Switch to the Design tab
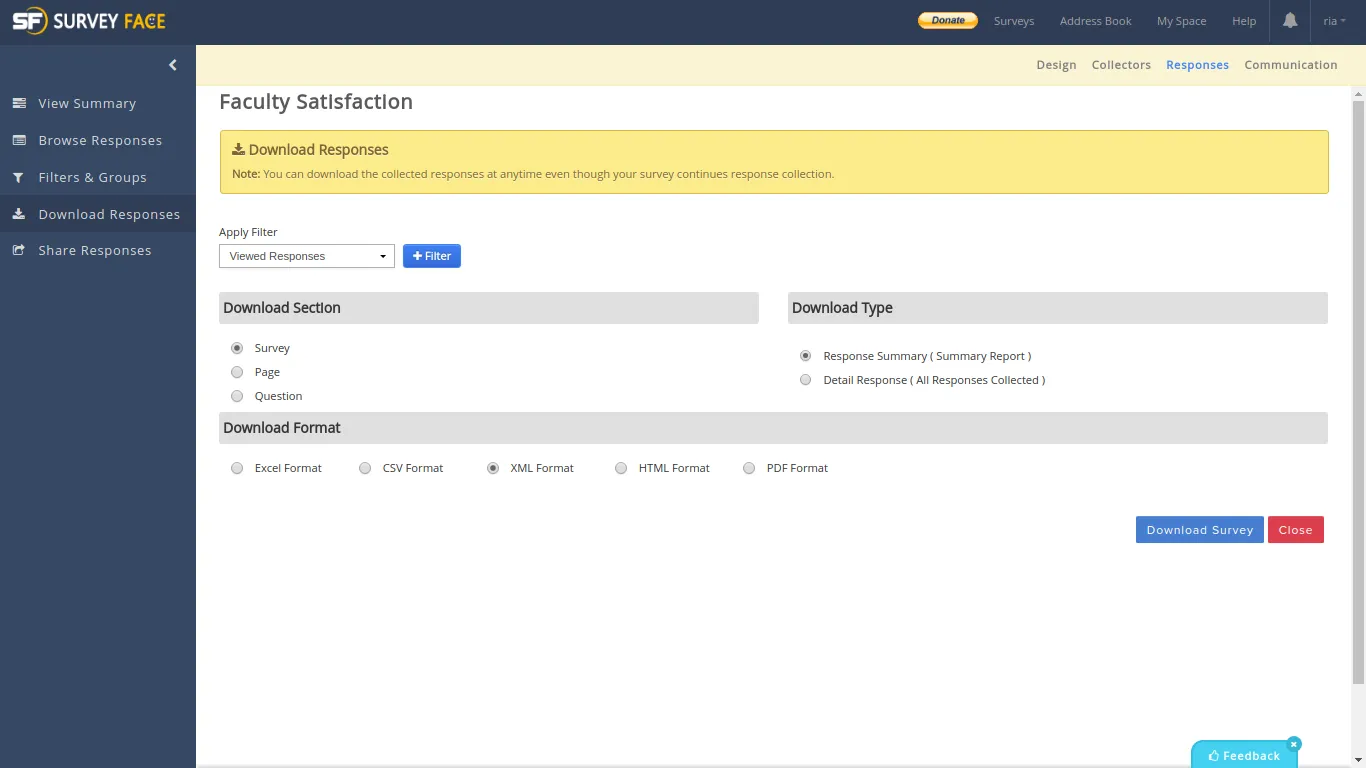The image size is (1366, 768). tap(1056, 65)
